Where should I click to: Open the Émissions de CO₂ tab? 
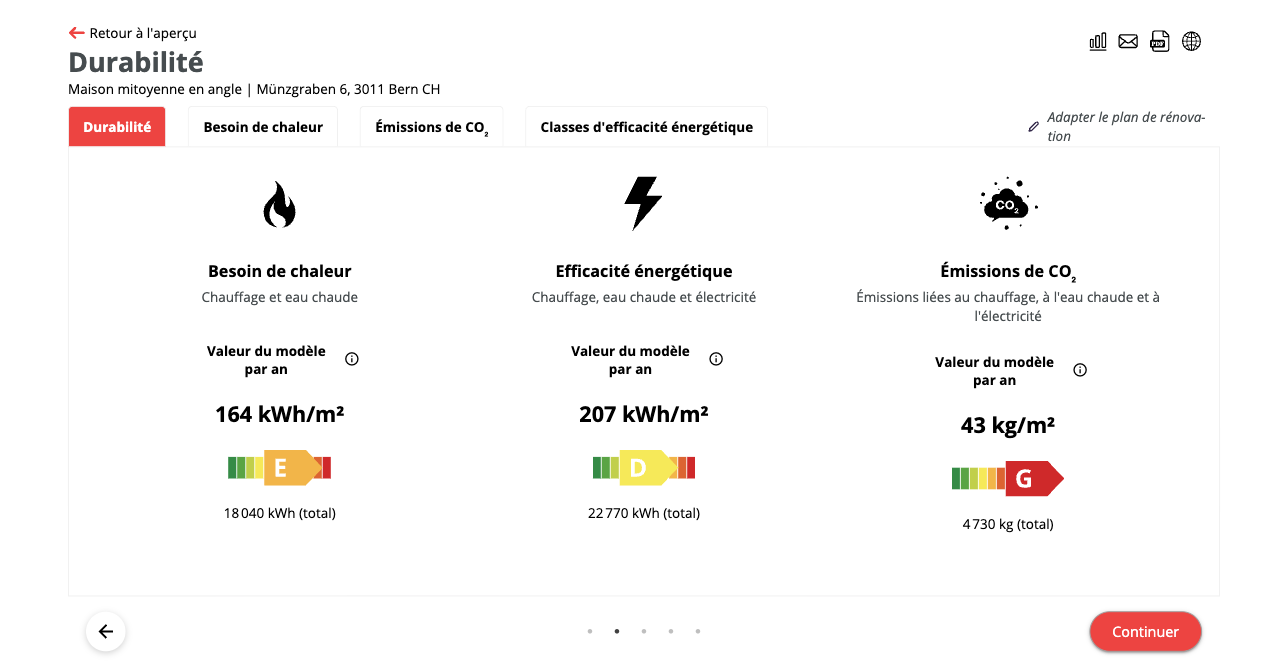pyautogui.click(x=431, y=127)
